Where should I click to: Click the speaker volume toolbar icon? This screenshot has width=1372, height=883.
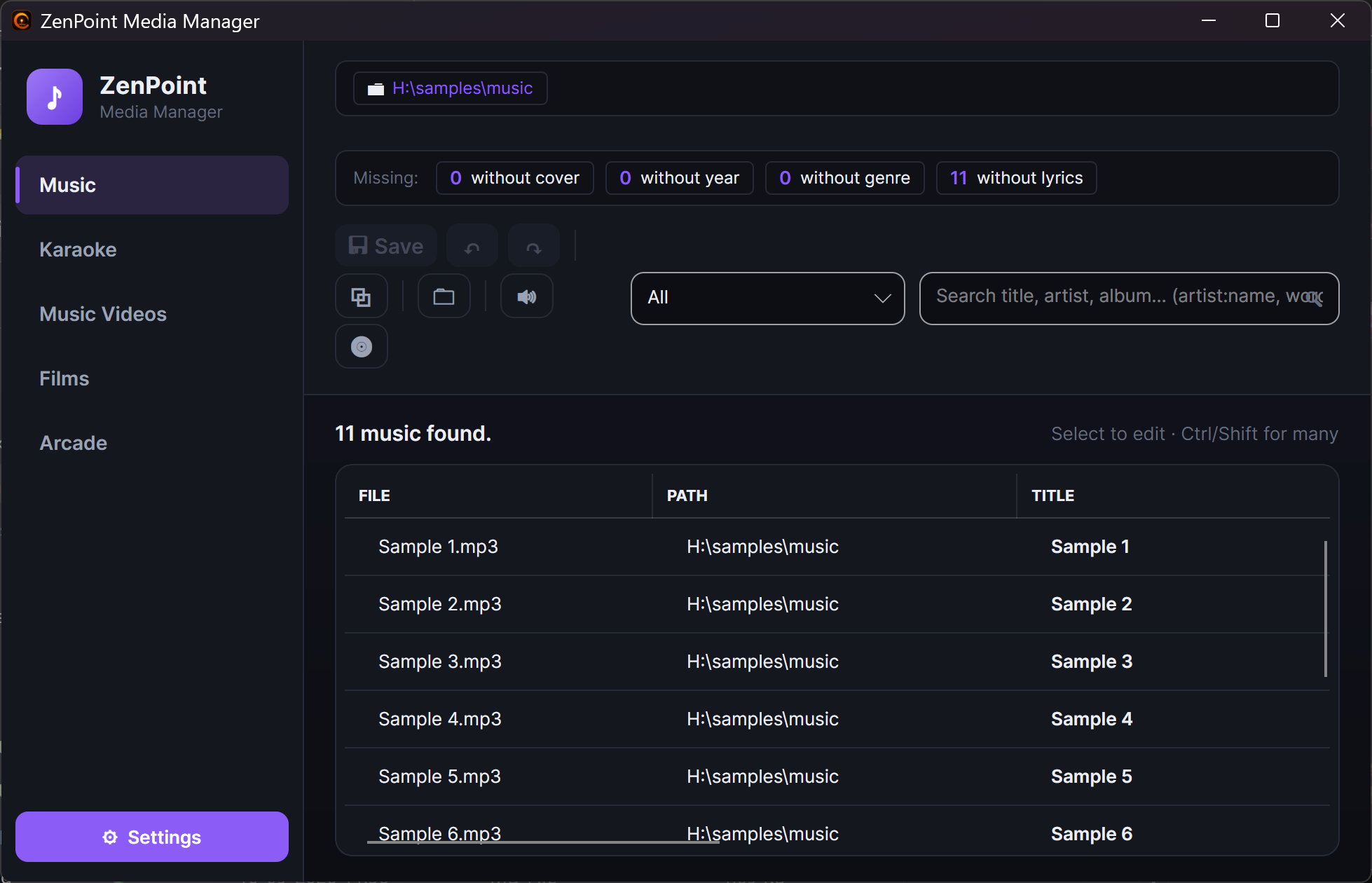pyautogui.click(x=527, y=296)
